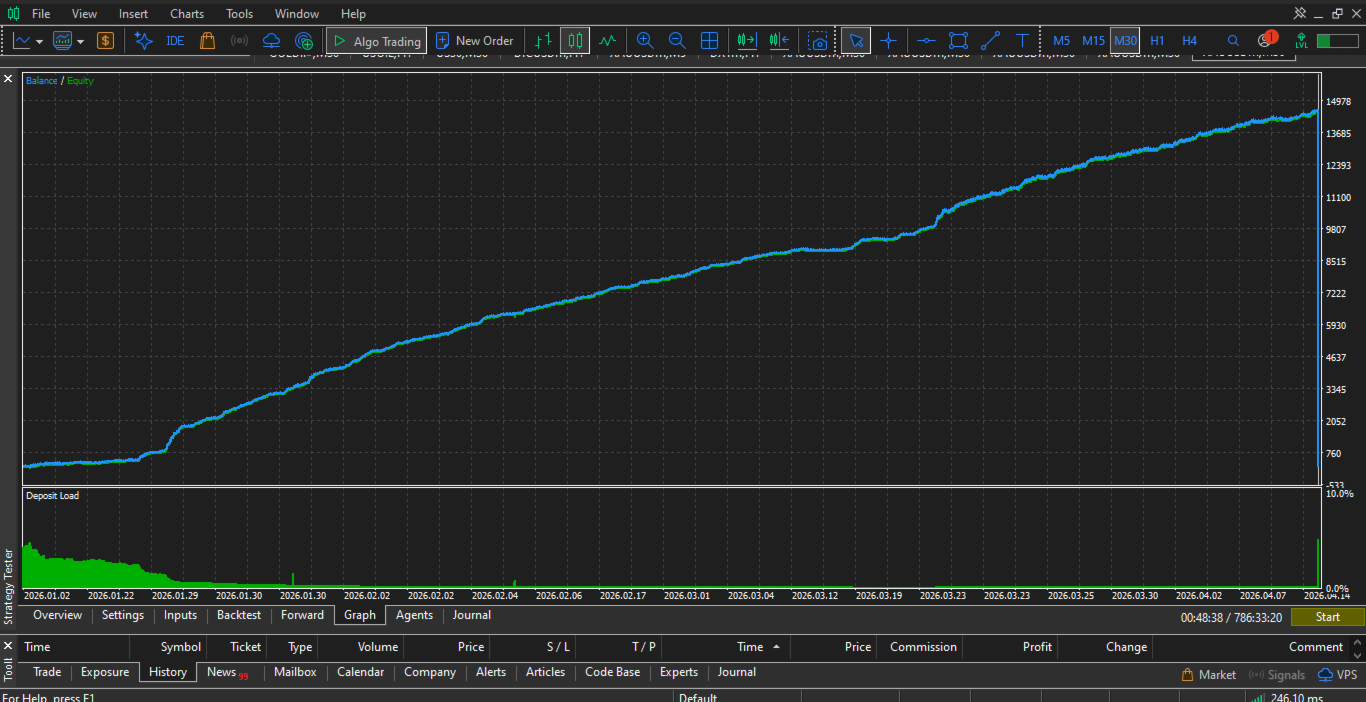Toggle Algo Trading button
This screenshot has height=702, width=1366.
click(x=377, y=41)
